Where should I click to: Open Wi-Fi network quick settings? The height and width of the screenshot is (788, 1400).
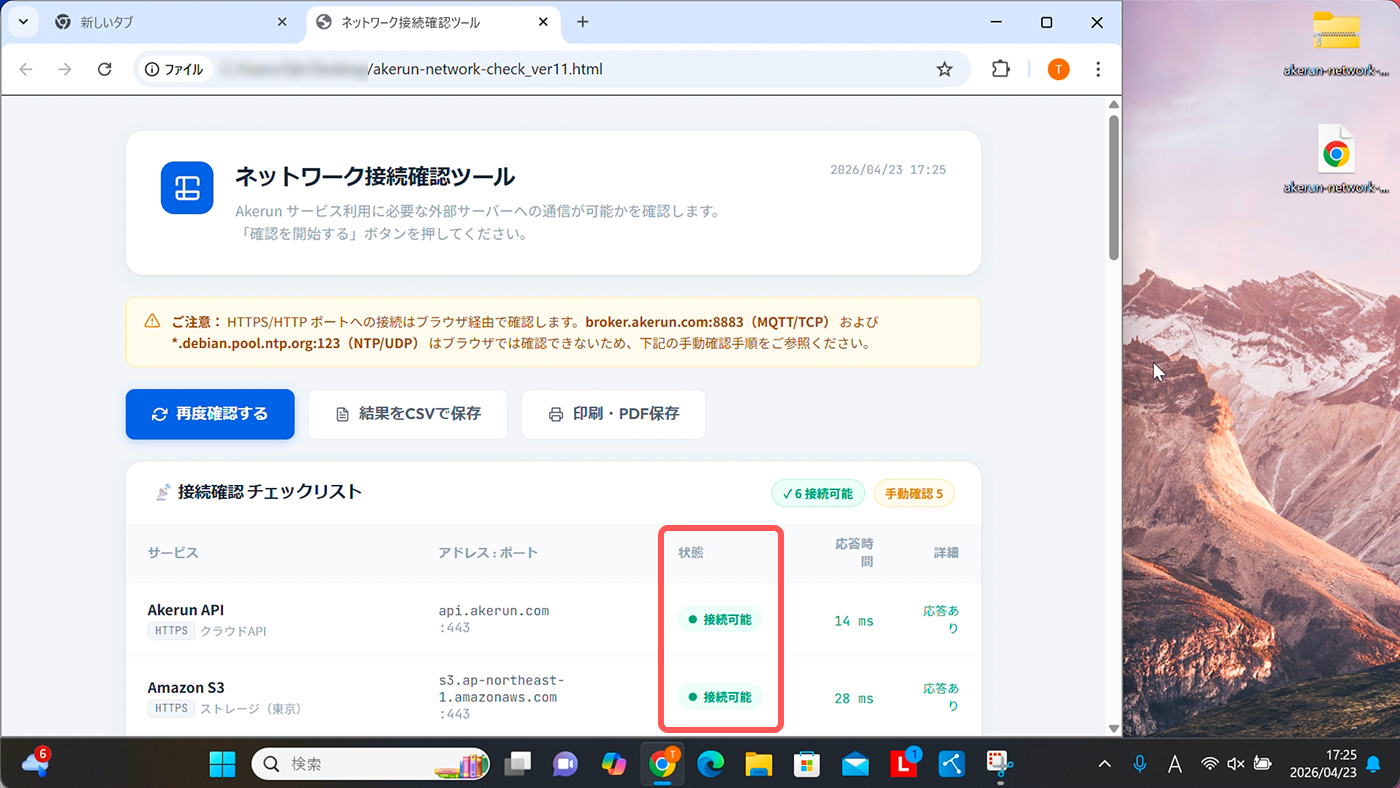[x=1210, y=764]
